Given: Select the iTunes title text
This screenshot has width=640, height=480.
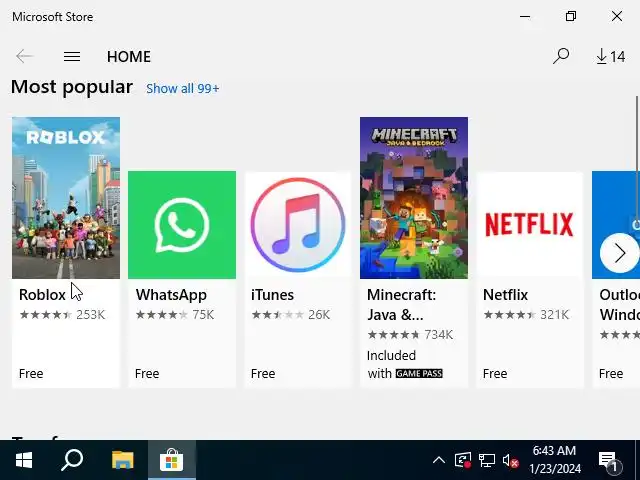Looking at the screenshot, I should point(272,295).
